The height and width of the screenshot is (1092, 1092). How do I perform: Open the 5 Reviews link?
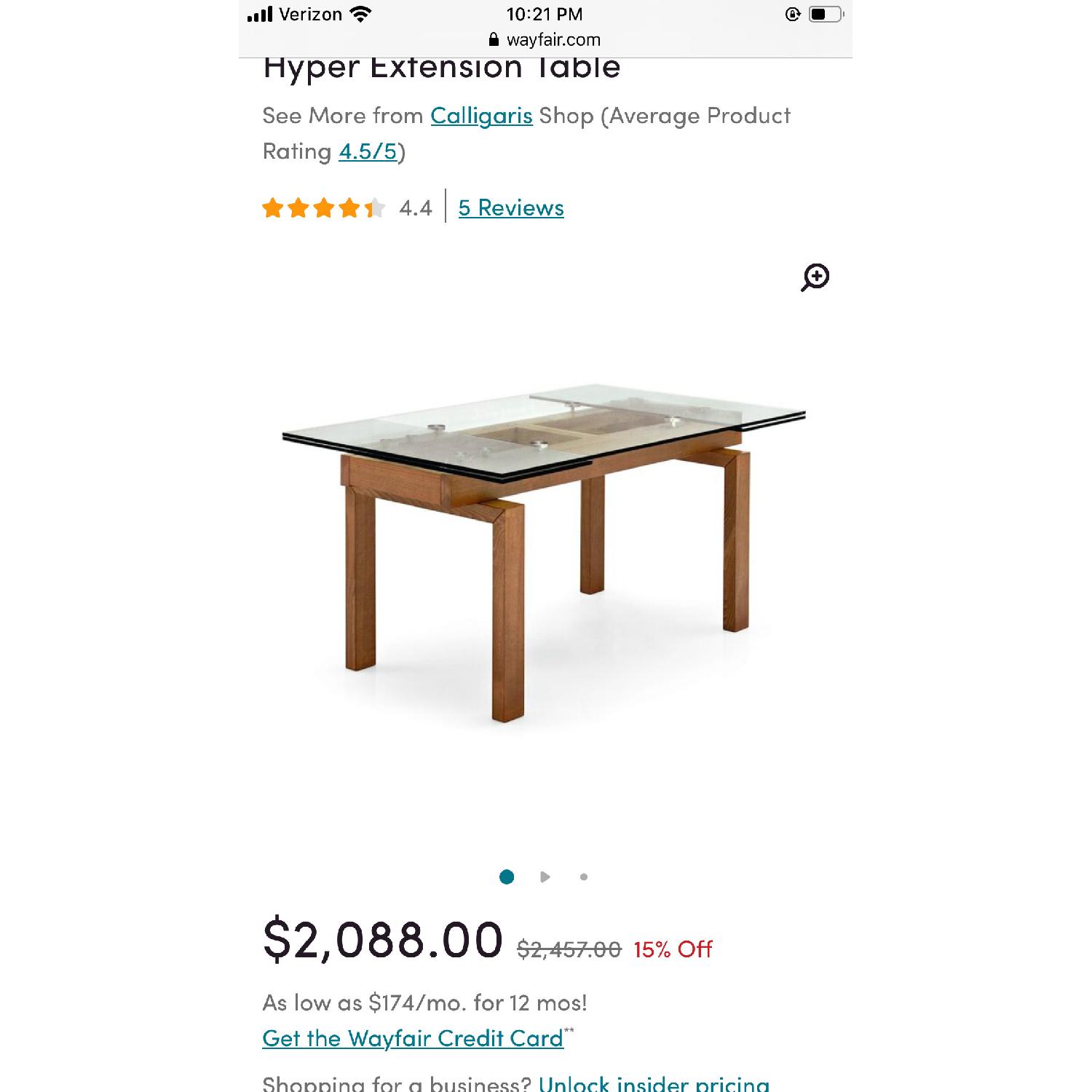(x=510, y=208)
